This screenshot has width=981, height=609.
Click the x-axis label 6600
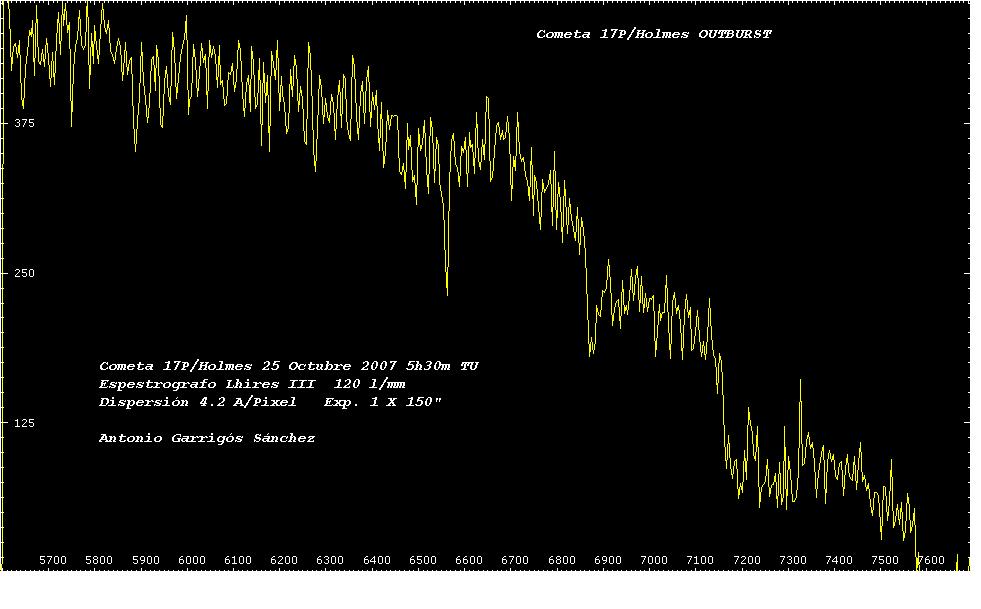[x=469, y=560]
